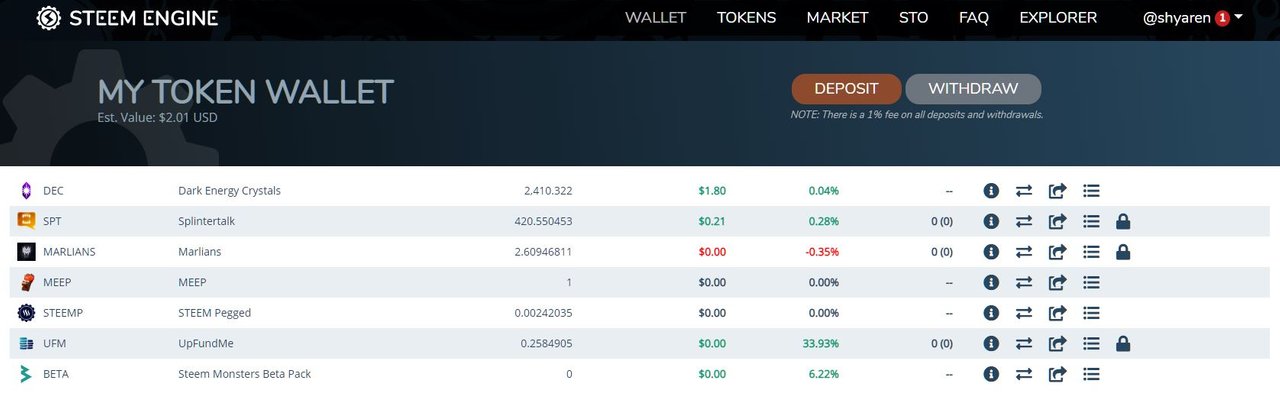Click the UFM token icon

[x=26, y=344]
